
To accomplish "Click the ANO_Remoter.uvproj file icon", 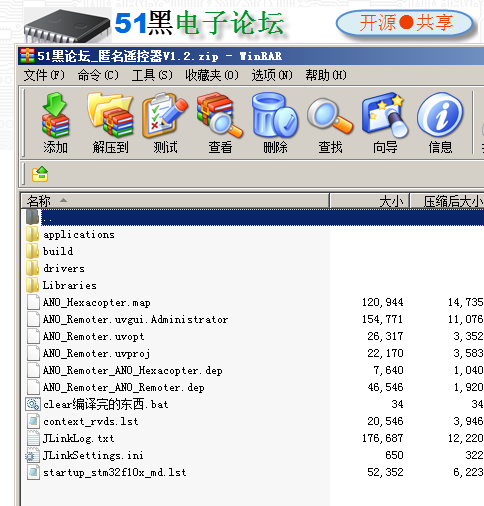I will tap(33, 353).
